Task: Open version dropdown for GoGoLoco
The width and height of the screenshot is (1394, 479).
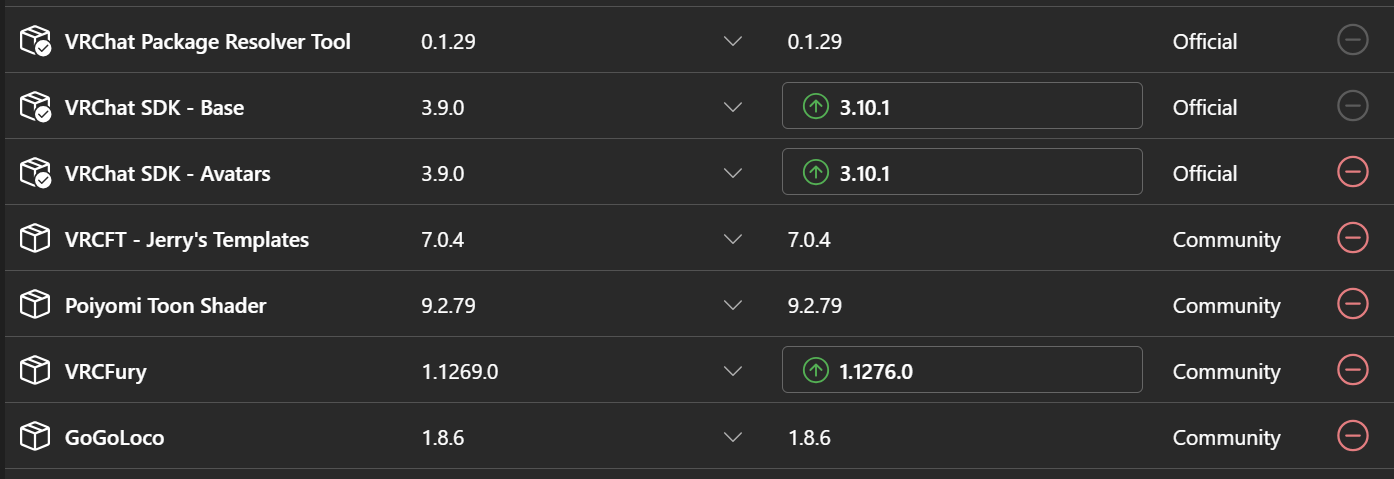Action: point(733,437)
